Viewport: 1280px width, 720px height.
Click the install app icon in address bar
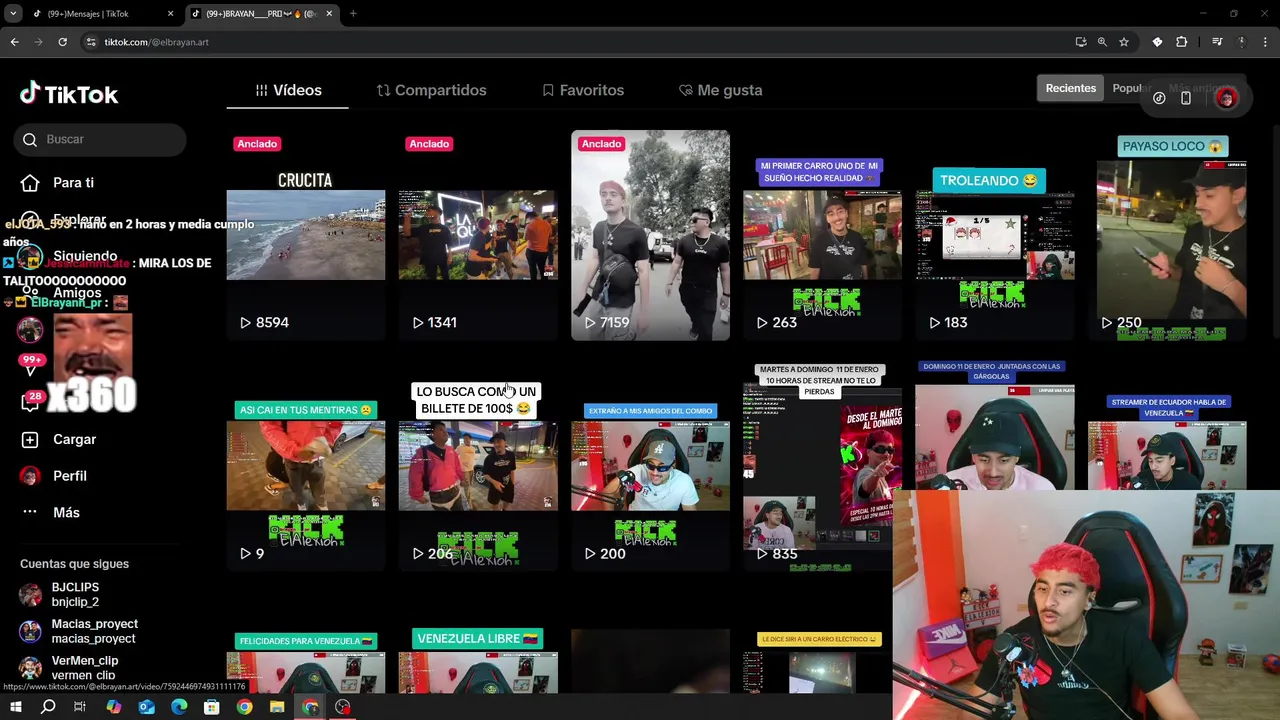[x=1081, y=42]
